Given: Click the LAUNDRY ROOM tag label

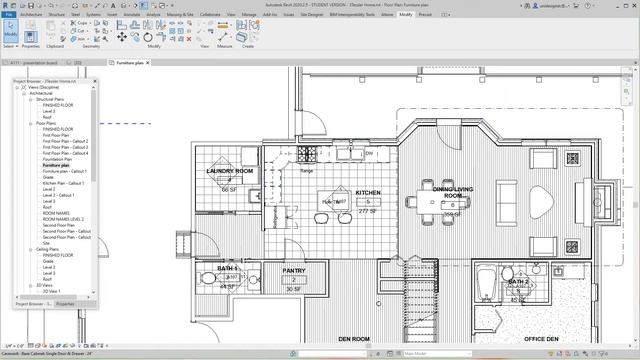Looking at the screenshot, I should [x=230, y=171].
